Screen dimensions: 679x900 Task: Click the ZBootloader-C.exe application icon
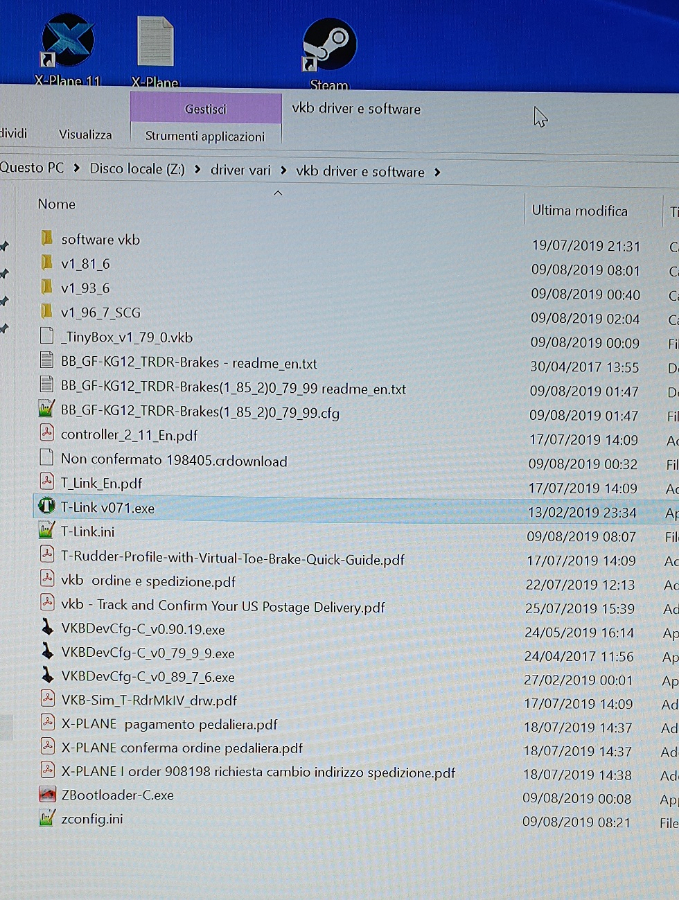coord(47,794)
